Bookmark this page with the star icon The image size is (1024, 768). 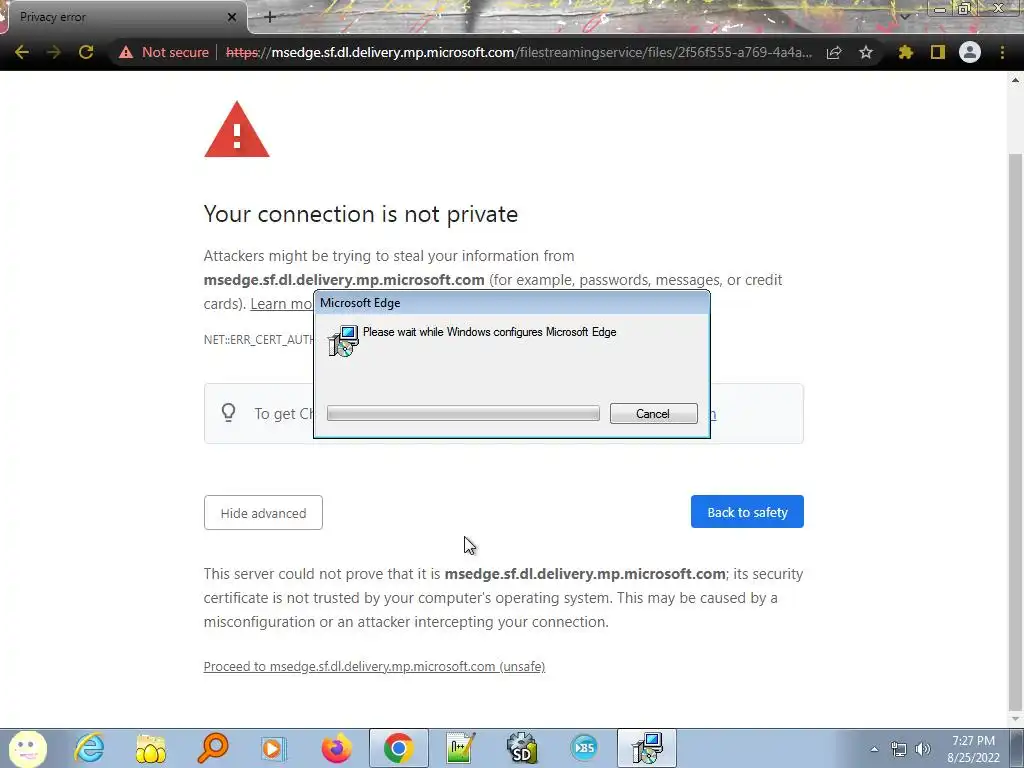click(866, 52)
